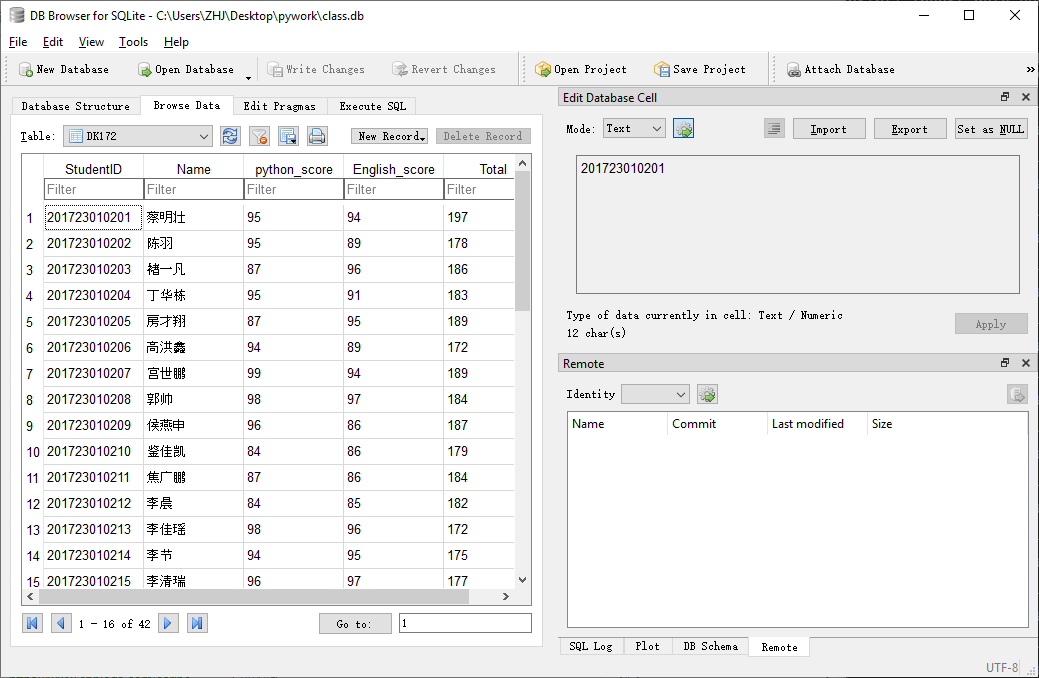
Task: Clear all filters icon
Action: (x=259, y=136)
